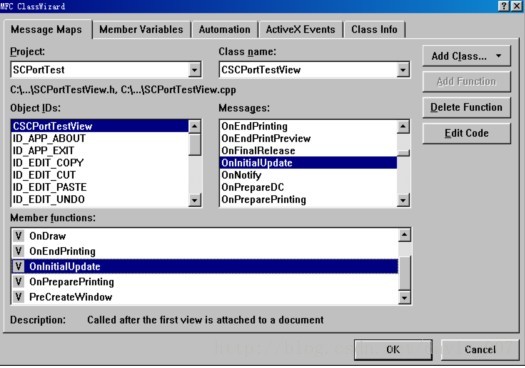Click the Delete Function button
Screen dimensions: 525x368
466,107
